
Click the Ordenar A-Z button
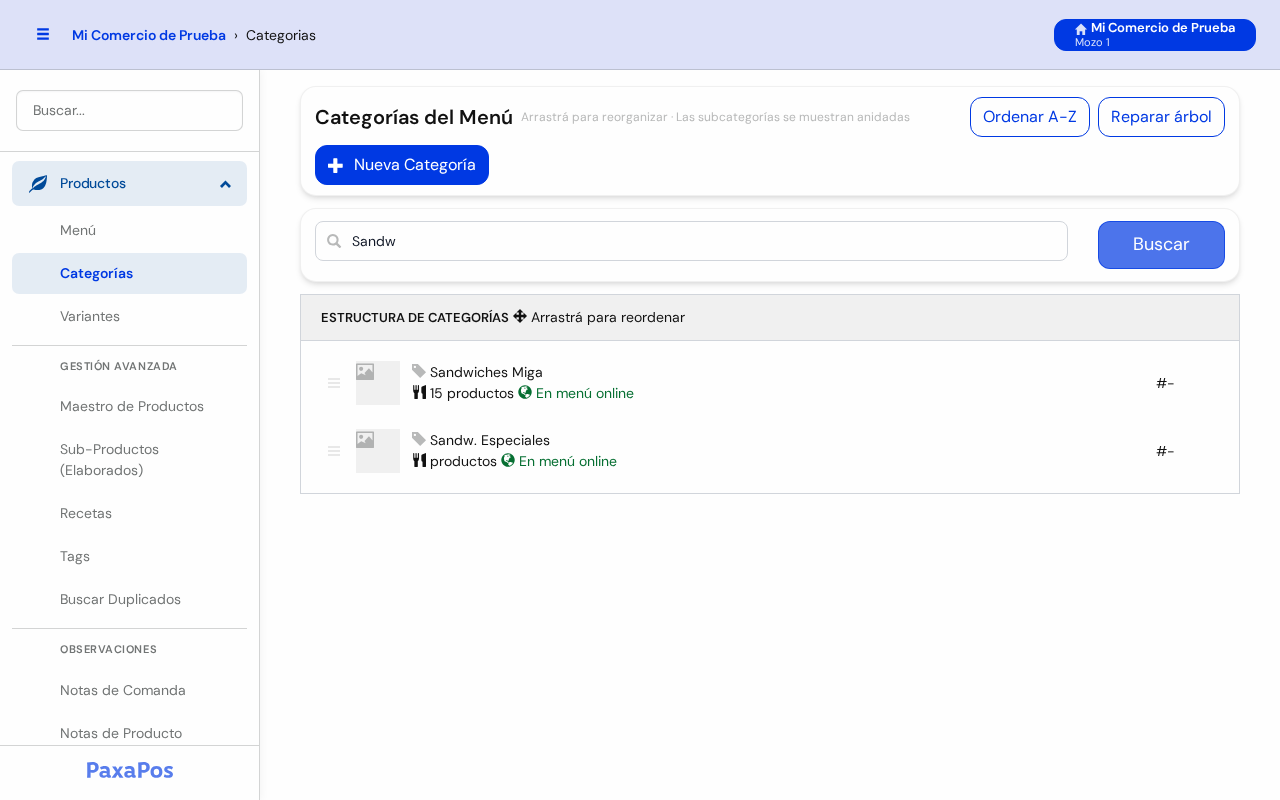click(x=1030, y=117)
